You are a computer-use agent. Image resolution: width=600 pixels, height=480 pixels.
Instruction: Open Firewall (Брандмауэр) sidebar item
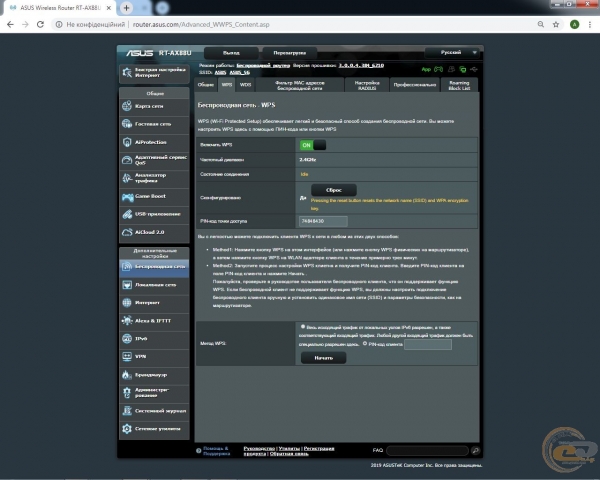[154, 375]
